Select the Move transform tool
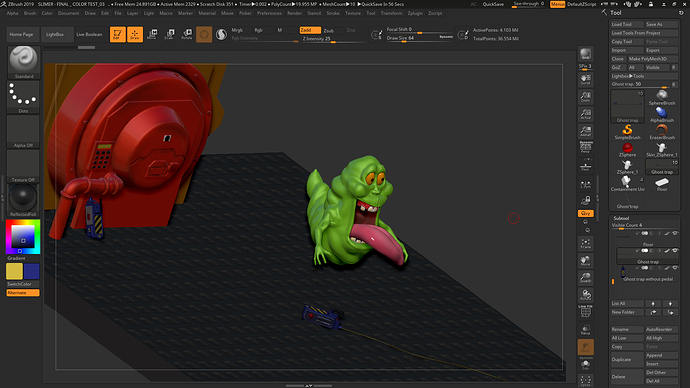The image size is (690, 388). 152,34
